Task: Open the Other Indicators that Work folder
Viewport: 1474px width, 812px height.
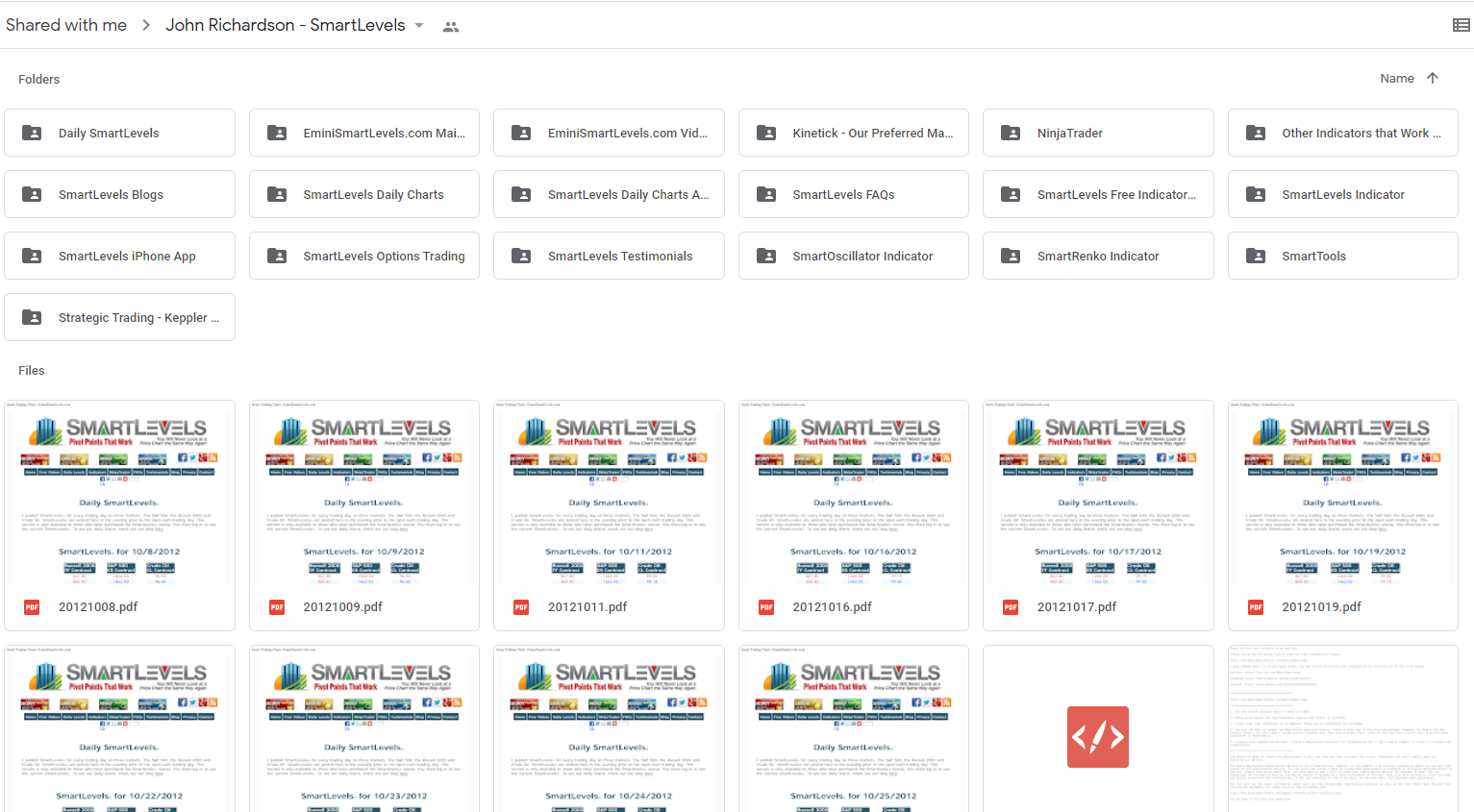Action: tap(1343, 133)
